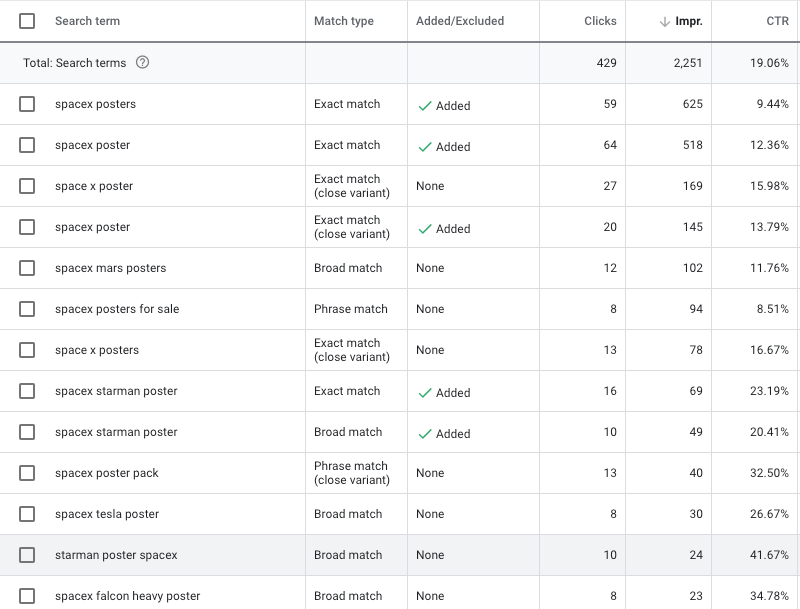Screen dimensions: 800x609
Task: Select the spacex poster pack checkbox
Action: [27, 473]
